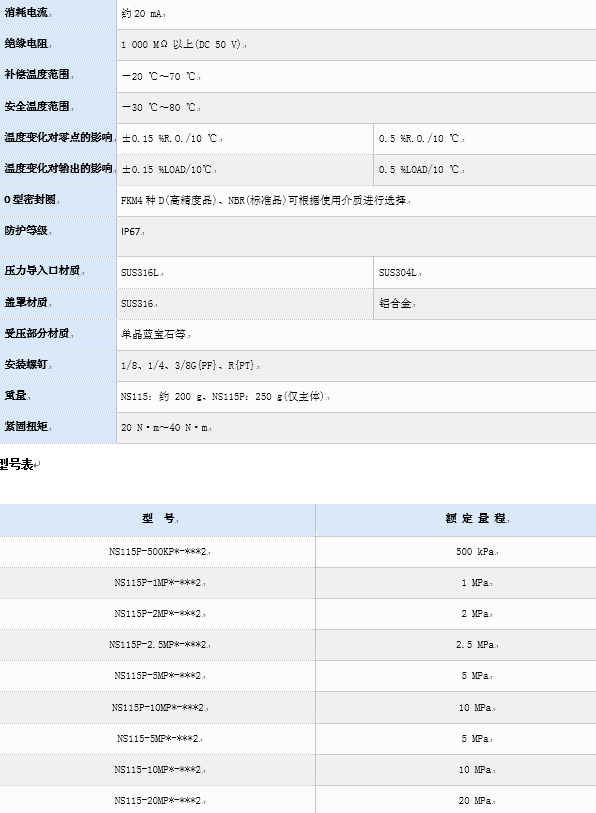
Task: Select model NS115-5MP*-***2
Action: pyautogui.click(x=160, y=738)
